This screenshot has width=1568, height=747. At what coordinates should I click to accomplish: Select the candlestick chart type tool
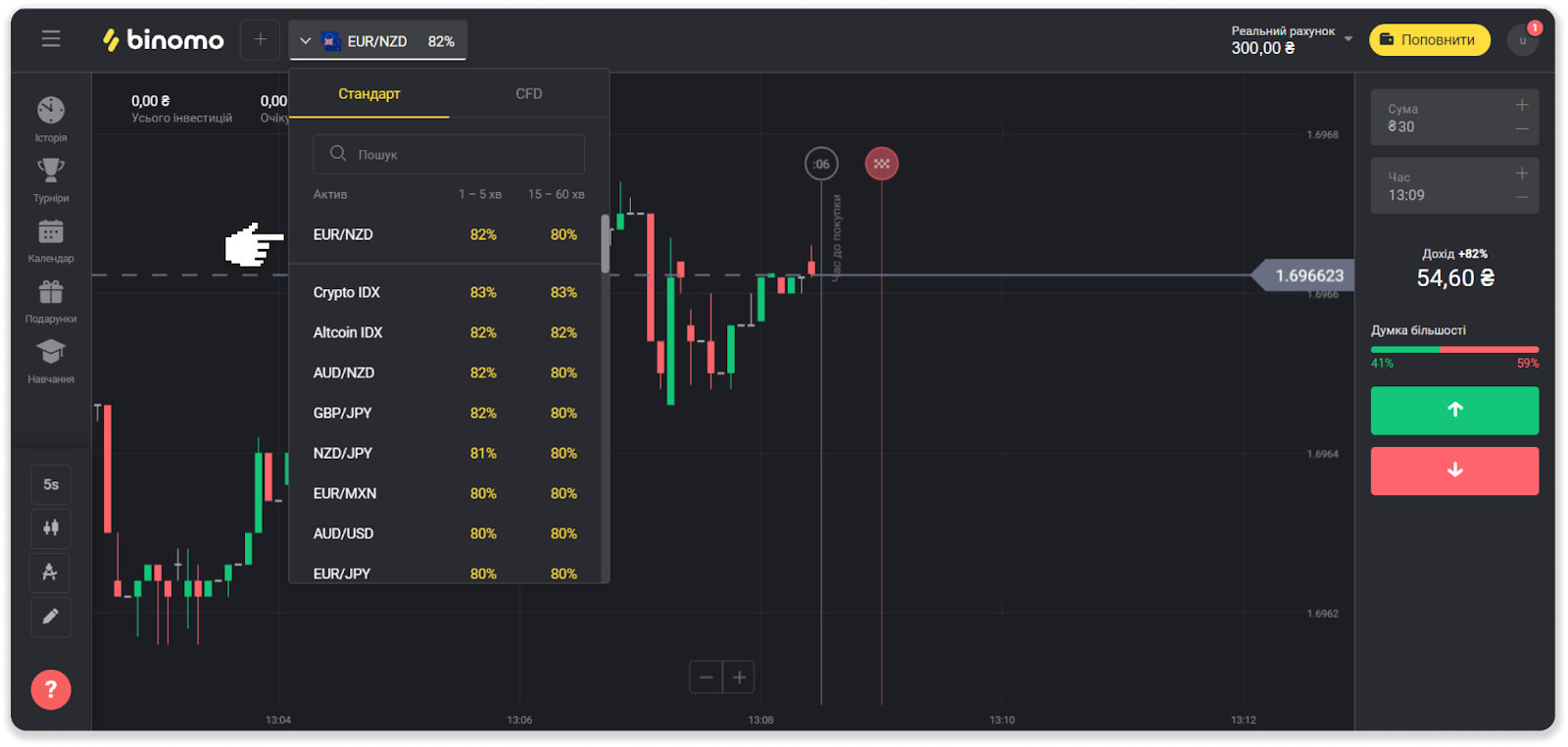[x=51, y=528]
